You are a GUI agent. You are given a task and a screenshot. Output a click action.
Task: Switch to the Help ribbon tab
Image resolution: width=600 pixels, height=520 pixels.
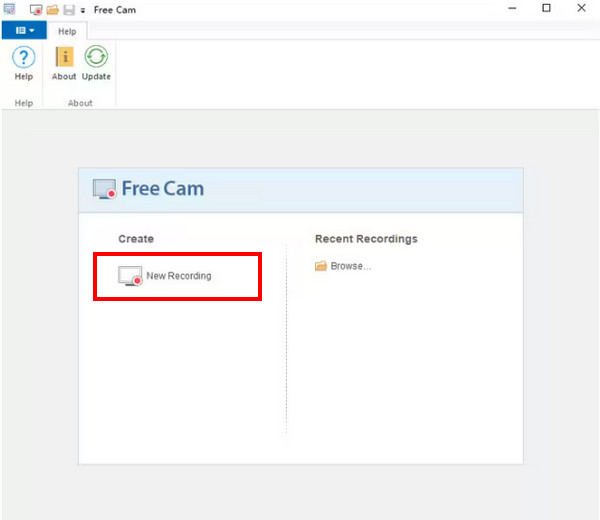click(x=67, y=31)
